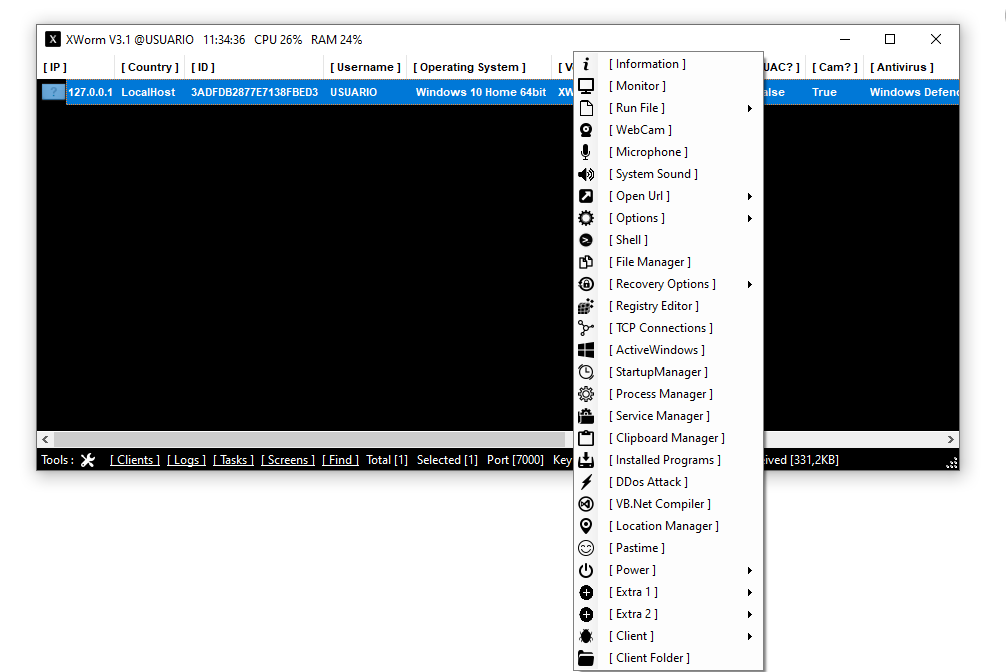Viewport: 1006px width, 672px height.
Task: Click the Information 'i' icon in the menu
Action: click(x=586, y=64)
